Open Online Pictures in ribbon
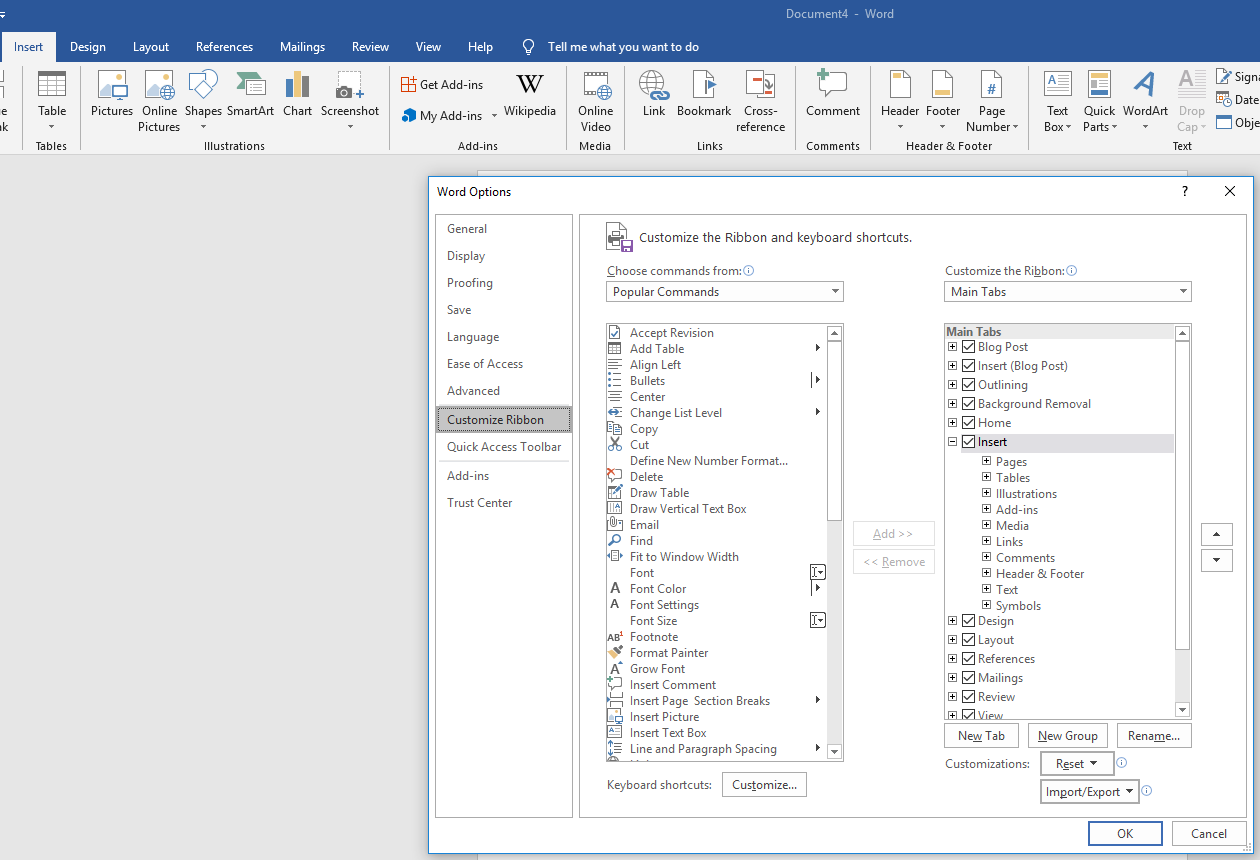The height and width of the screenshot is (860, 1260). (159, 101)
